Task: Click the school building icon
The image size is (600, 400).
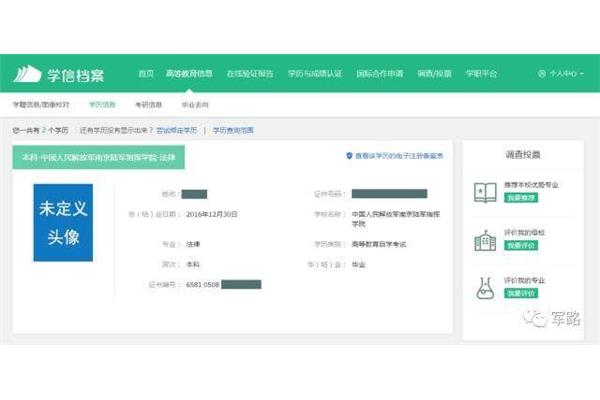Action: (485, 240)
